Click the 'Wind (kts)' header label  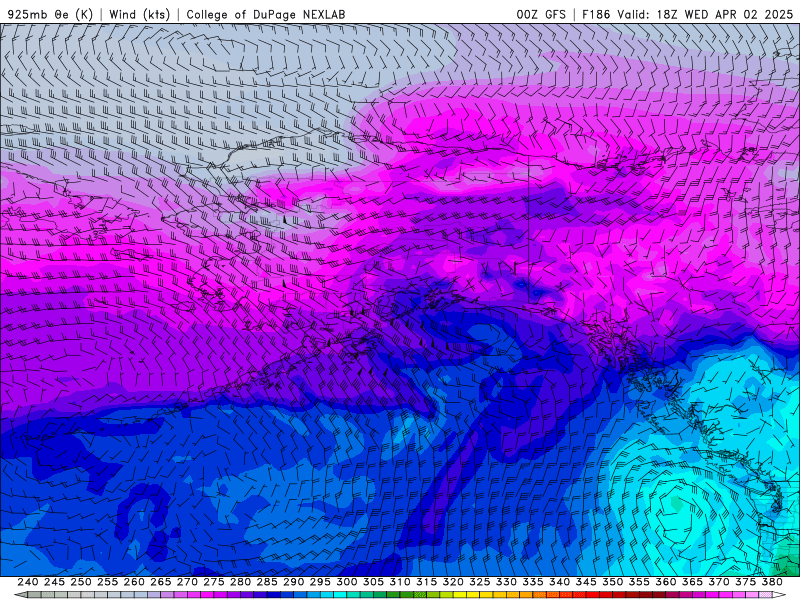[x=140, y=14]
